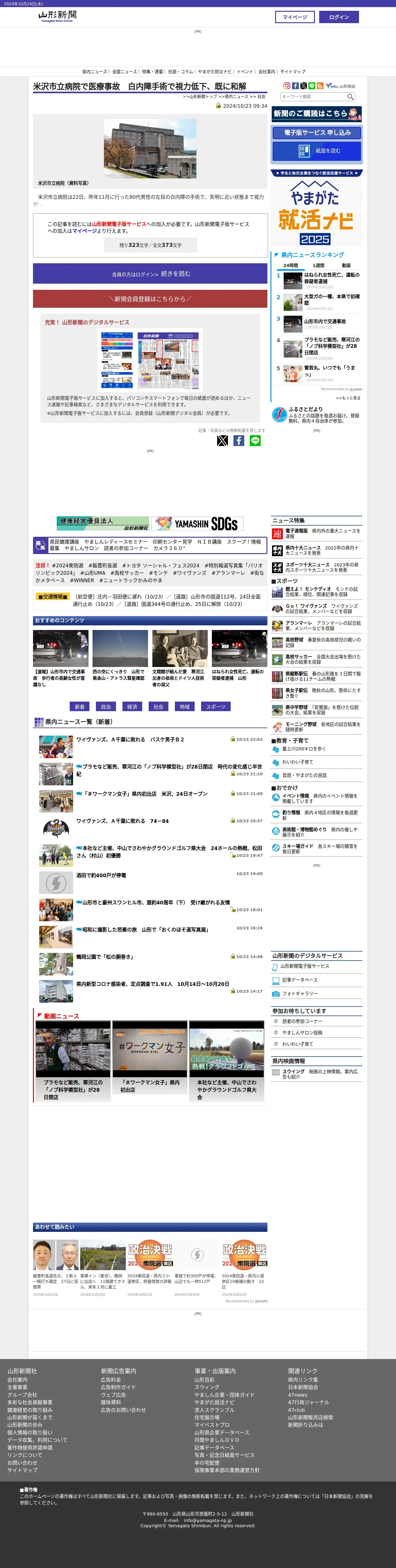Select the 24時間 ranking tab
The height and width of the screenshot is (1568, 396).
[291, 265]
